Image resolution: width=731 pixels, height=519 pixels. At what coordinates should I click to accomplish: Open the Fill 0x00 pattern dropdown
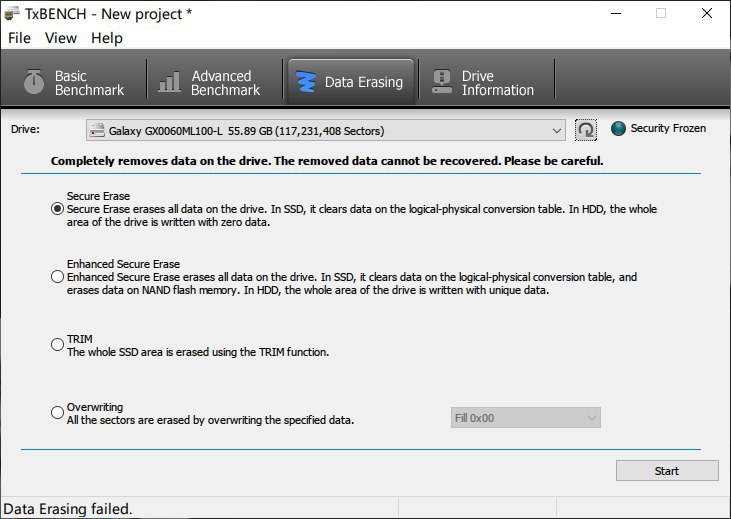pos(526,417)
